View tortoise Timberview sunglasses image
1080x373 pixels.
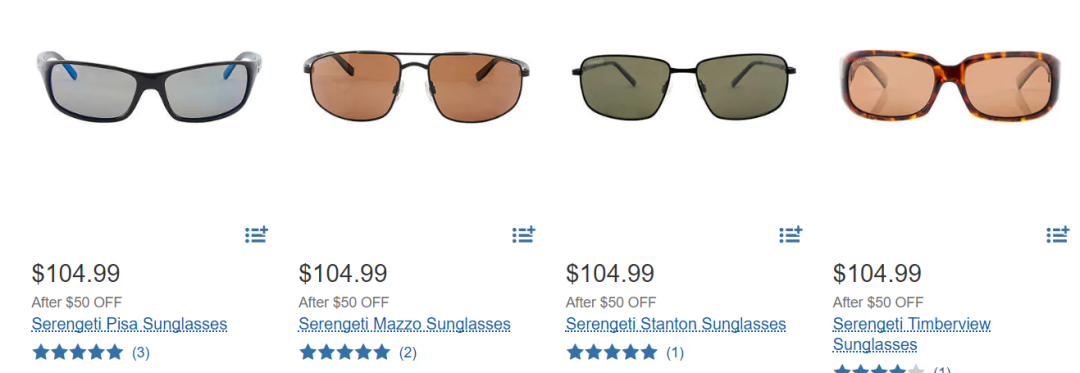tap(951, 86)
